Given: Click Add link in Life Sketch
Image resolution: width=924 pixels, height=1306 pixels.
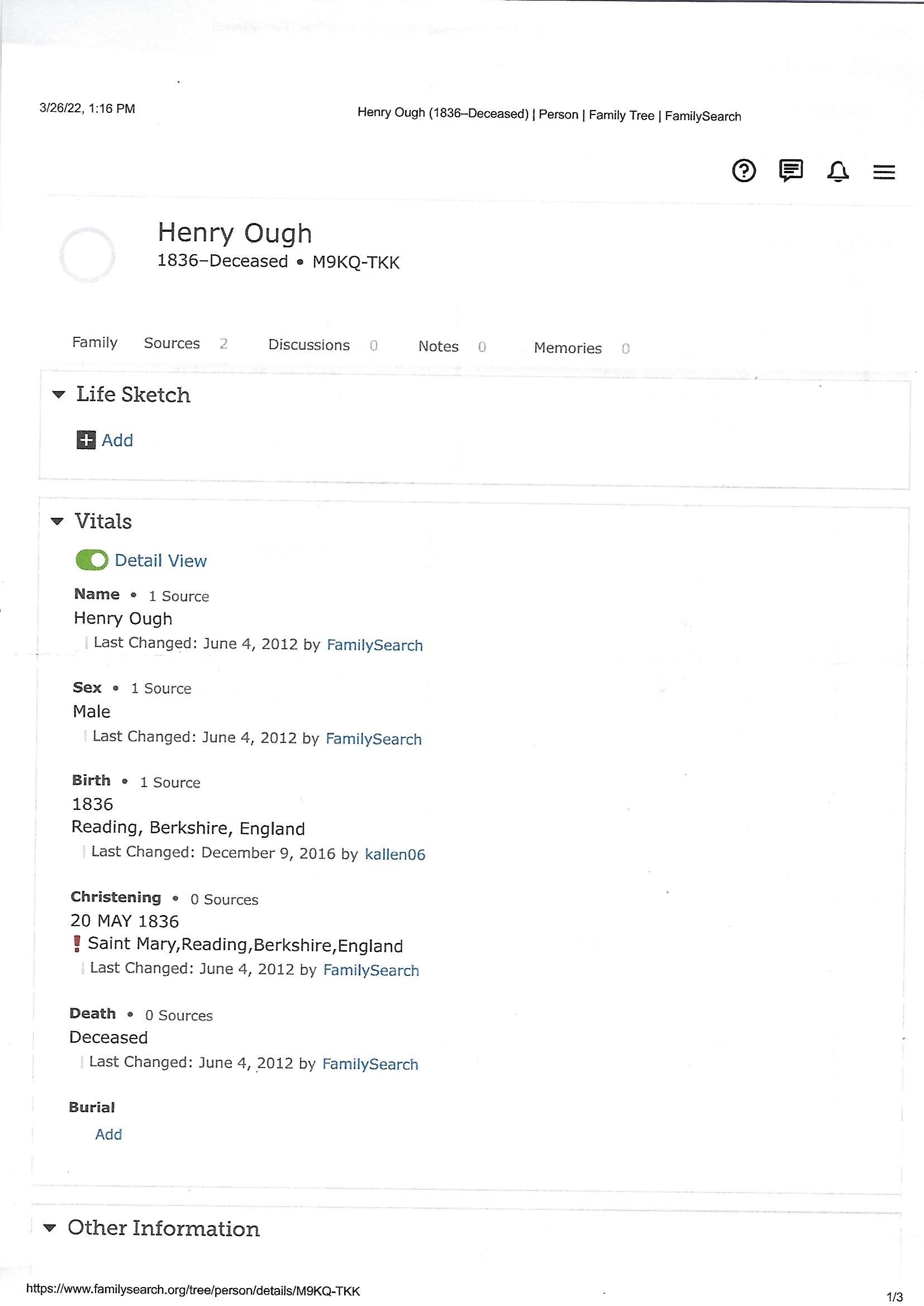Looking at the screenshot, I should (x=117, y=440).
